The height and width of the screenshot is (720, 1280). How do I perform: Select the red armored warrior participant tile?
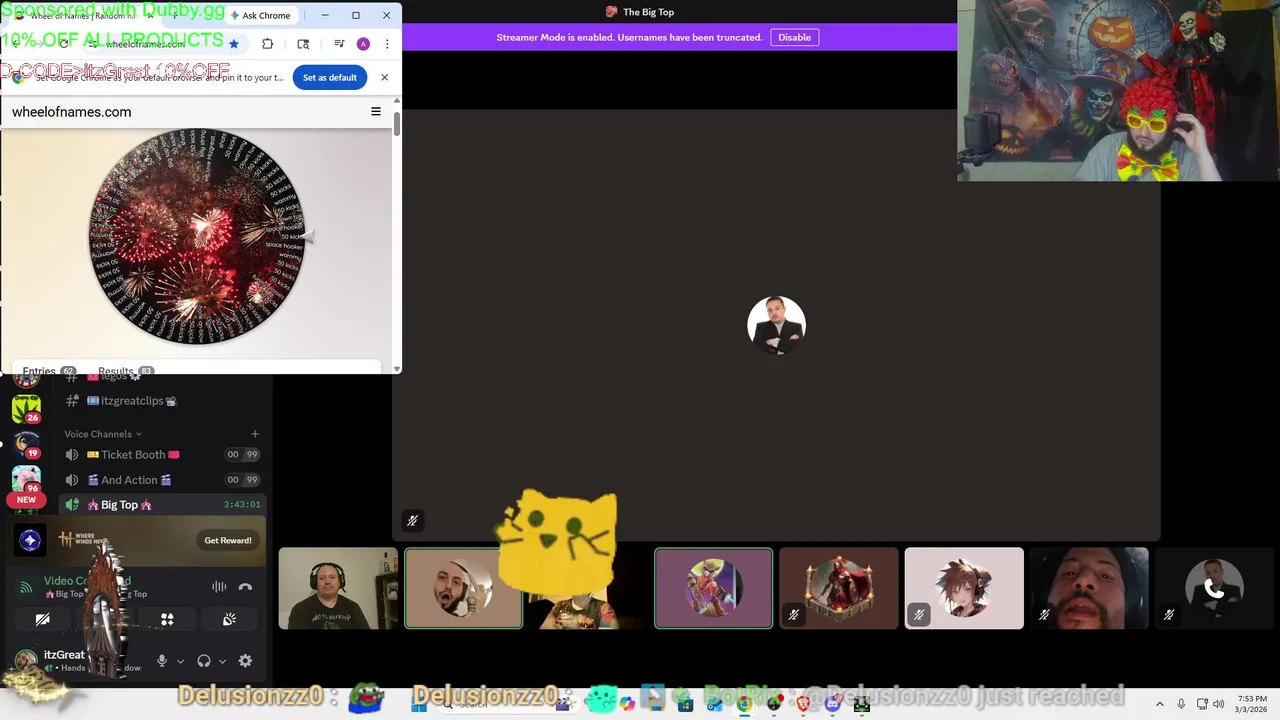[x=838, y=588]
